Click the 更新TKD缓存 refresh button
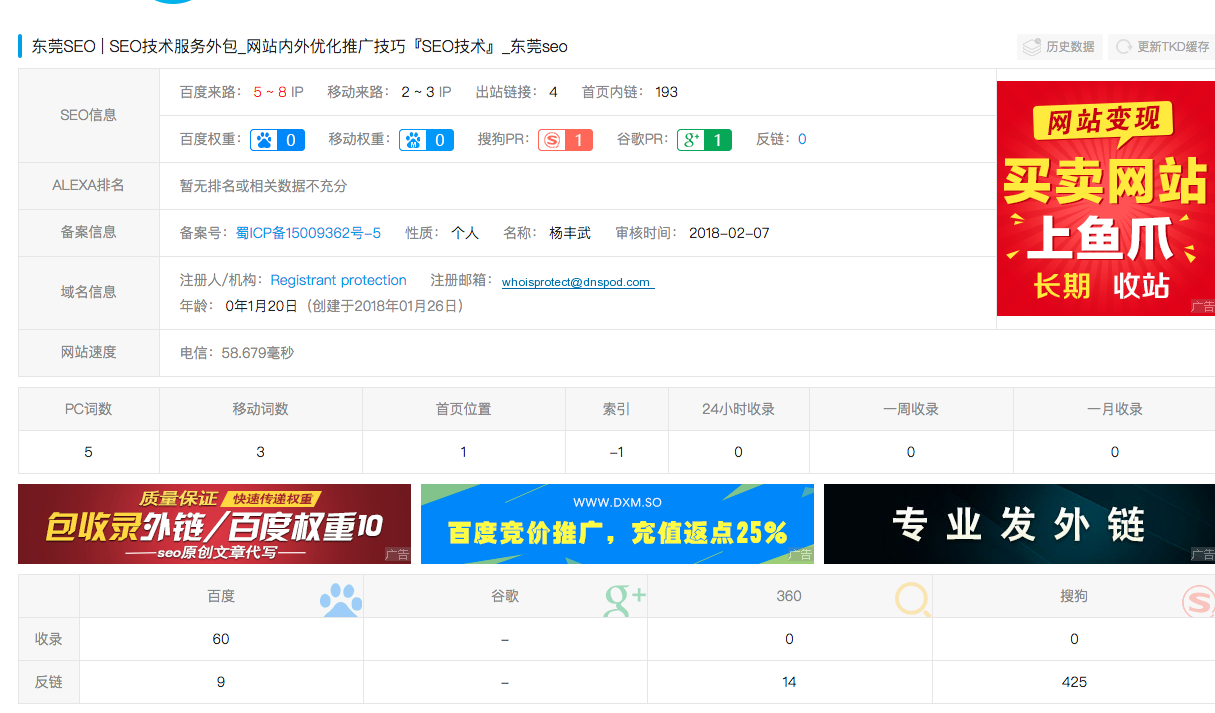The height and width of the screenshot is (713, 1215). 1162,47
